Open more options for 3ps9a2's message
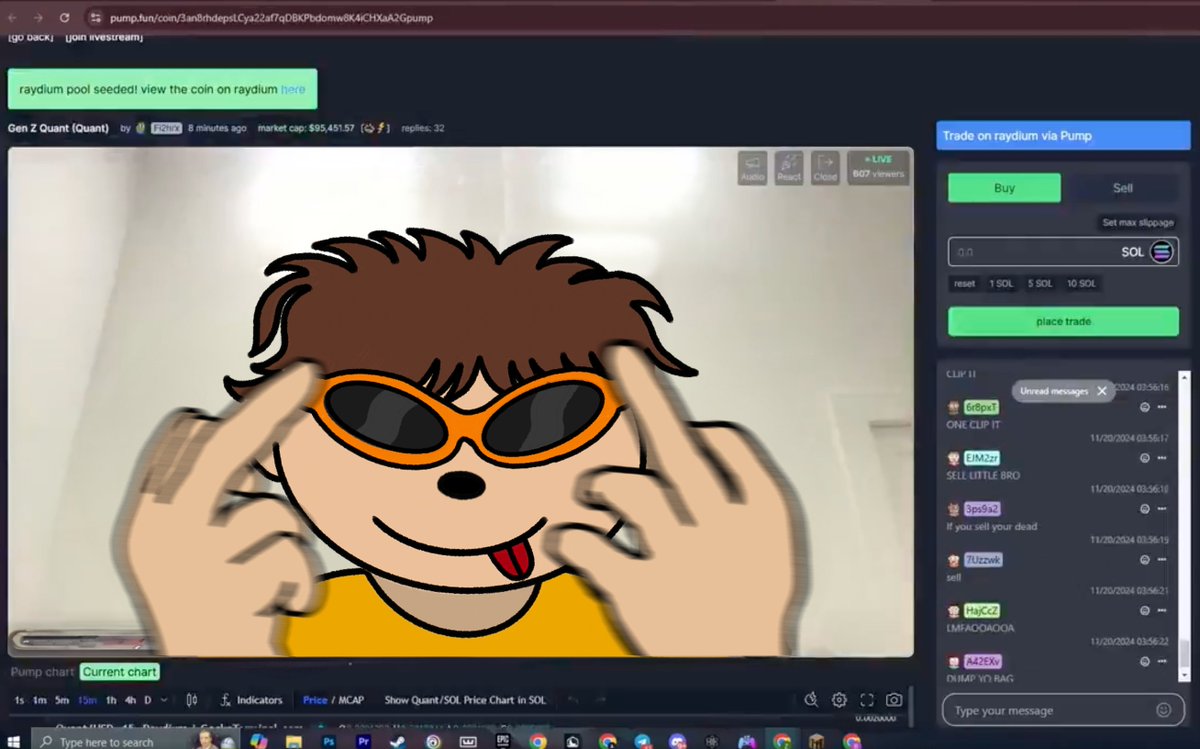1200x749 pixels. (x=1162, y=509)
